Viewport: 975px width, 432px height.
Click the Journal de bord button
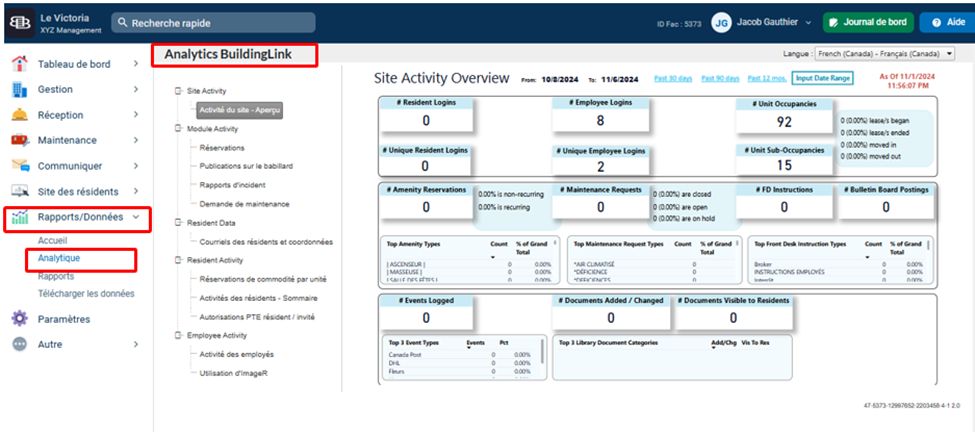tap(868, 22)
